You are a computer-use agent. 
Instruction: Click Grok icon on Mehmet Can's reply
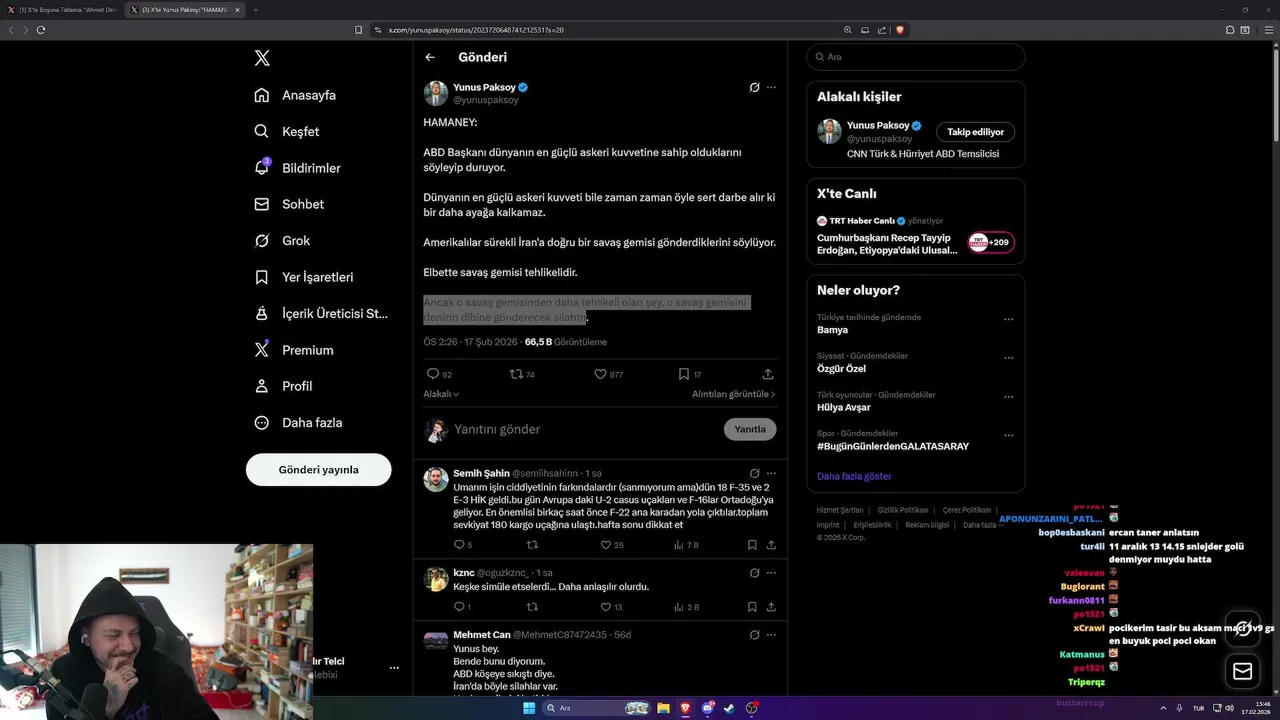coord(754,635)
